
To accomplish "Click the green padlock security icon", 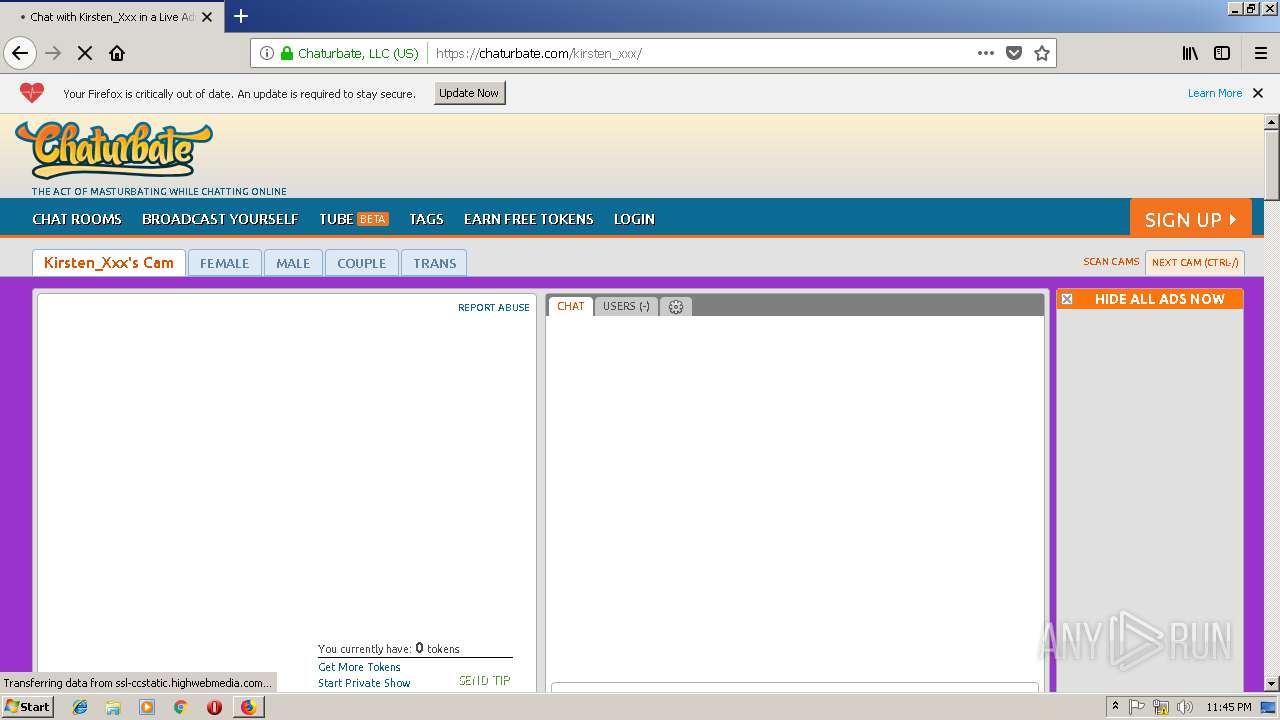I will 287,53.
